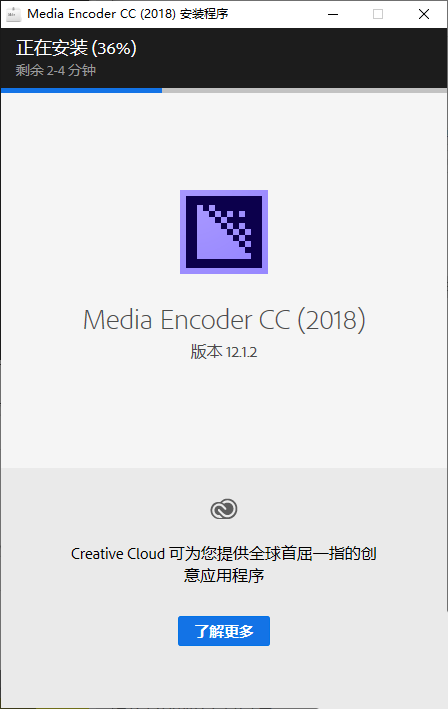448x709 pixels.
Task: Click the gray unfilled part of progress bar
Action: point(304,90)
